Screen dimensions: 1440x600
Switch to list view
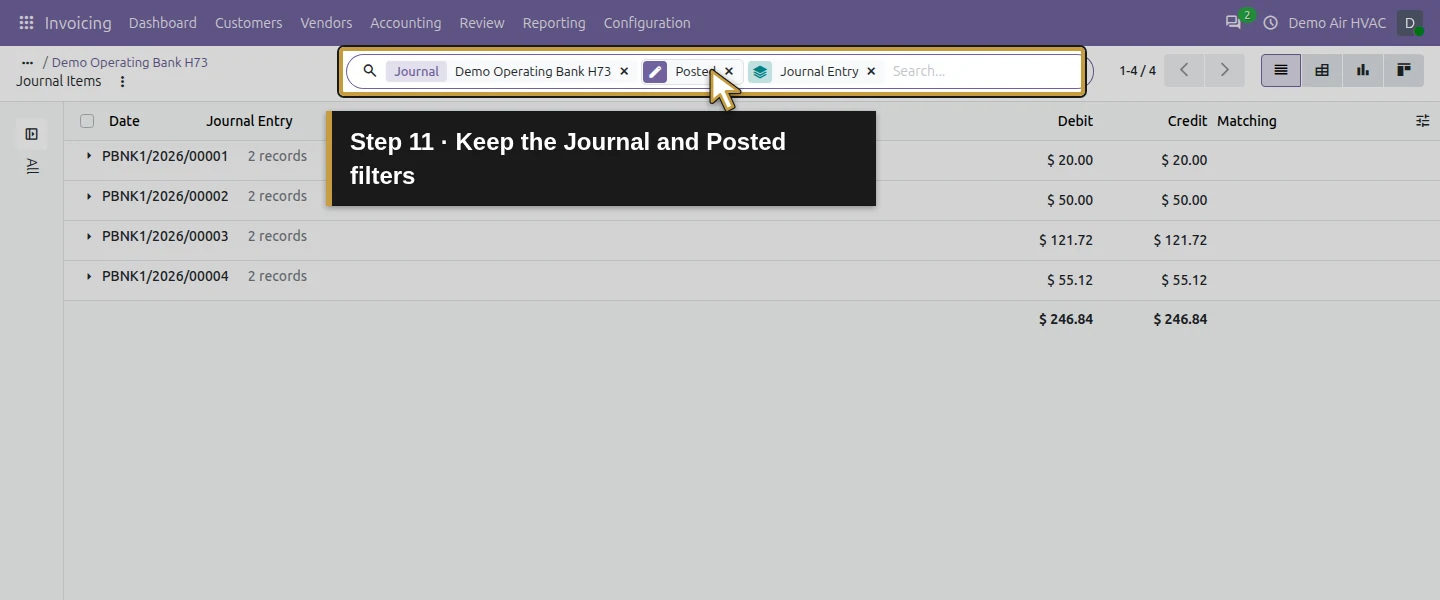[x=1281, y=70]
